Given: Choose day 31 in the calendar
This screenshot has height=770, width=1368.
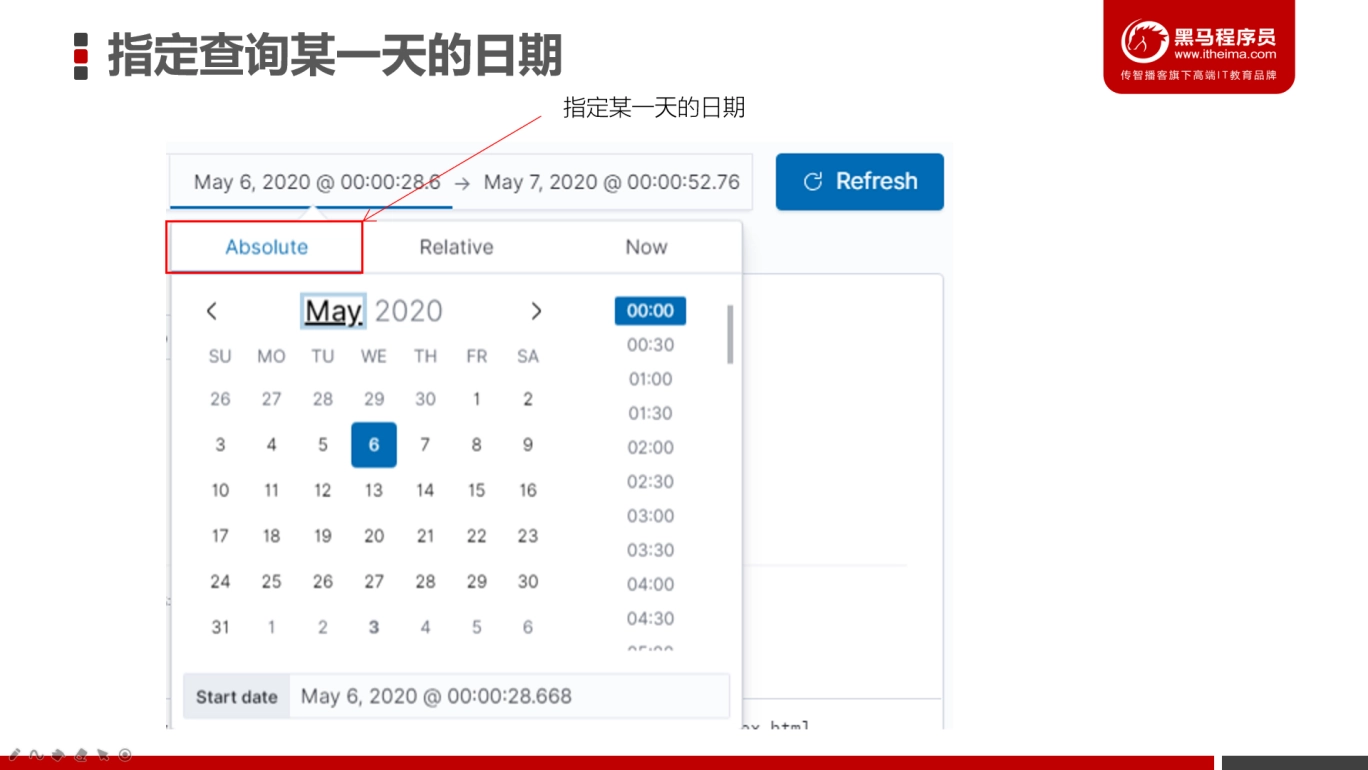Looking at the screenshot, I should pos(220,627).
